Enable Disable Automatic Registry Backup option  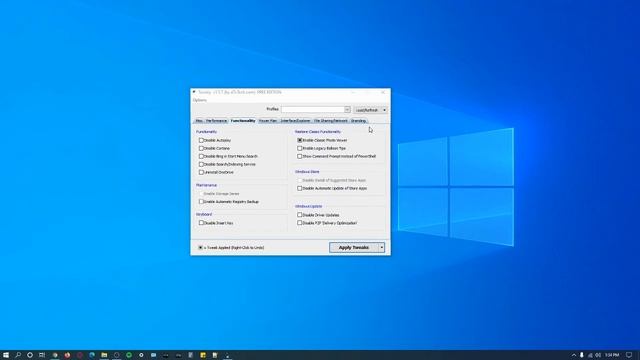pyautogui.click(x=201, y=202)
